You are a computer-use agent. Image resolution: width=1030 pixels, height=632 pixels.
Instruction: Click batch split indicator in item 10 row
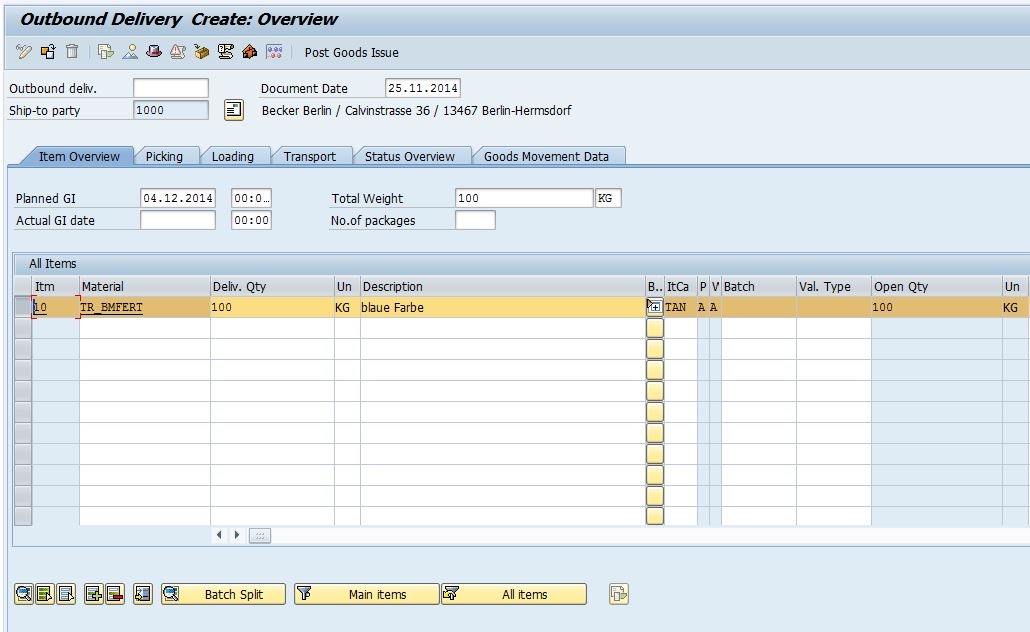pos(654,307)
